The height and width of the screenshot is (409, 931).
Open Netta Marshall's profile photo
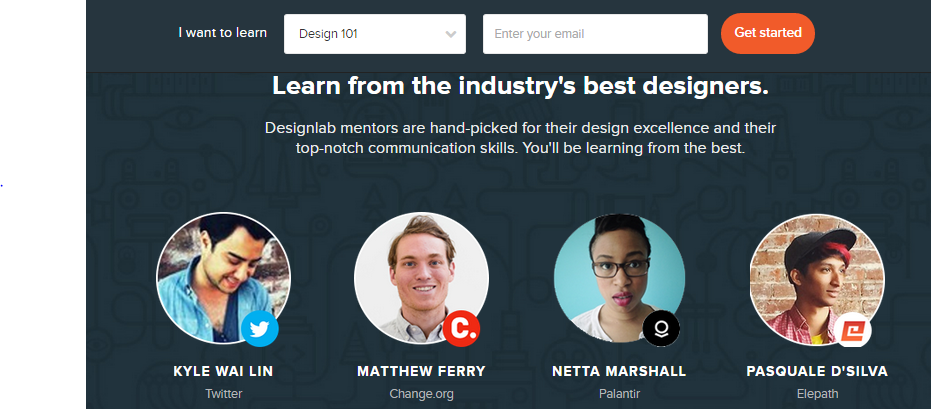(x=619, y=277)
